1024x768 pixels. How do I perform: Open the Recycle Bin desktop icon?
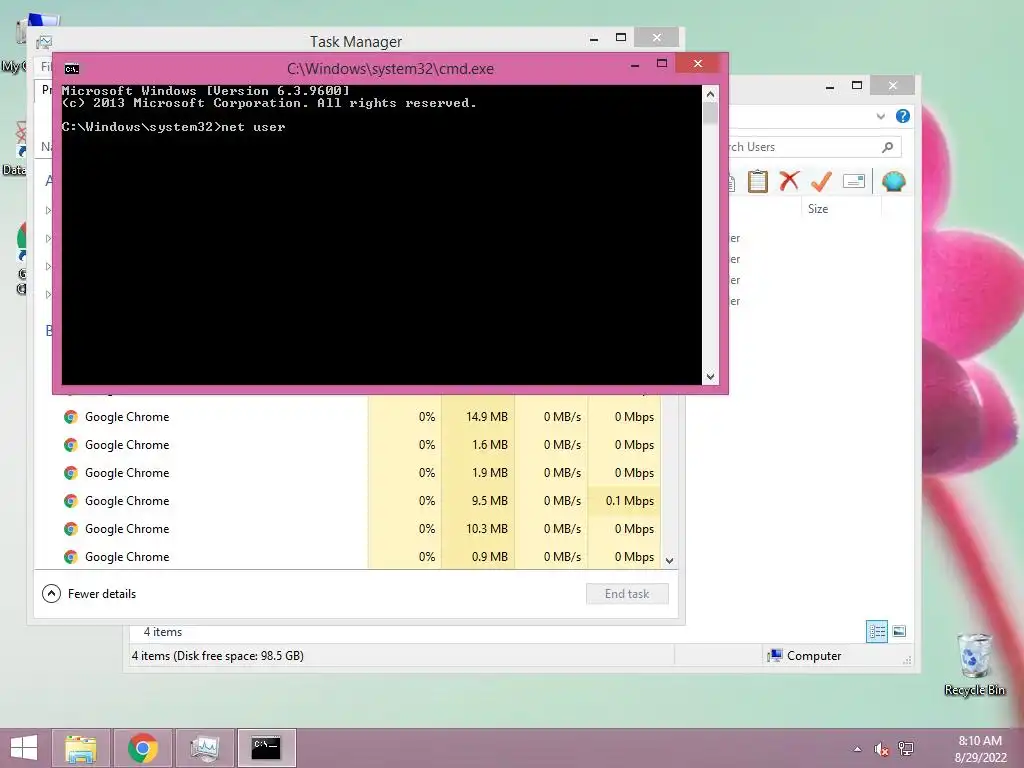point(974,664)
